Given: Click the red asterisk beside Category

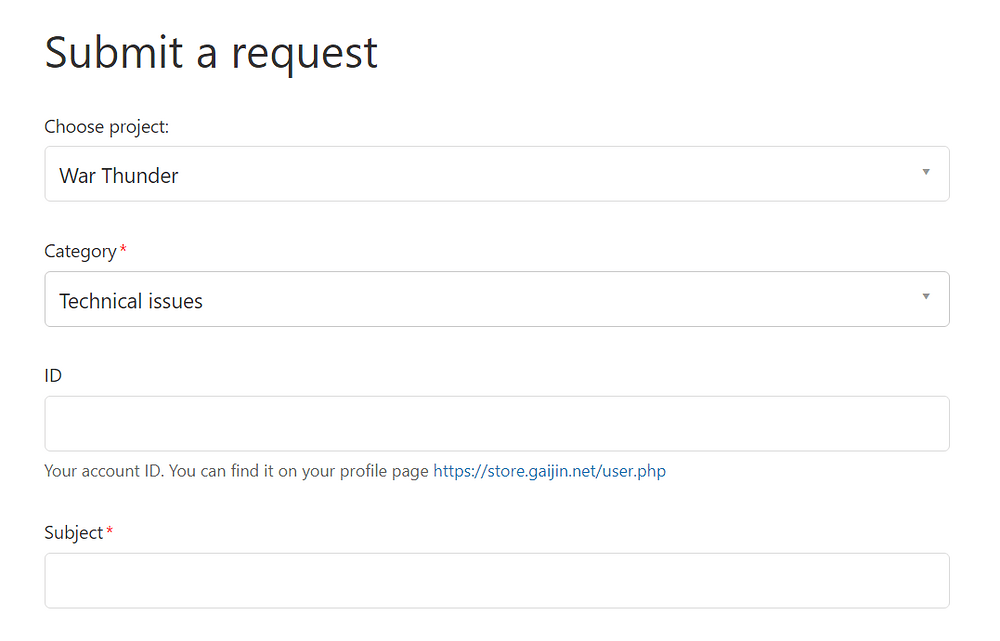Looking at the screenshot, I should (123, 250).
